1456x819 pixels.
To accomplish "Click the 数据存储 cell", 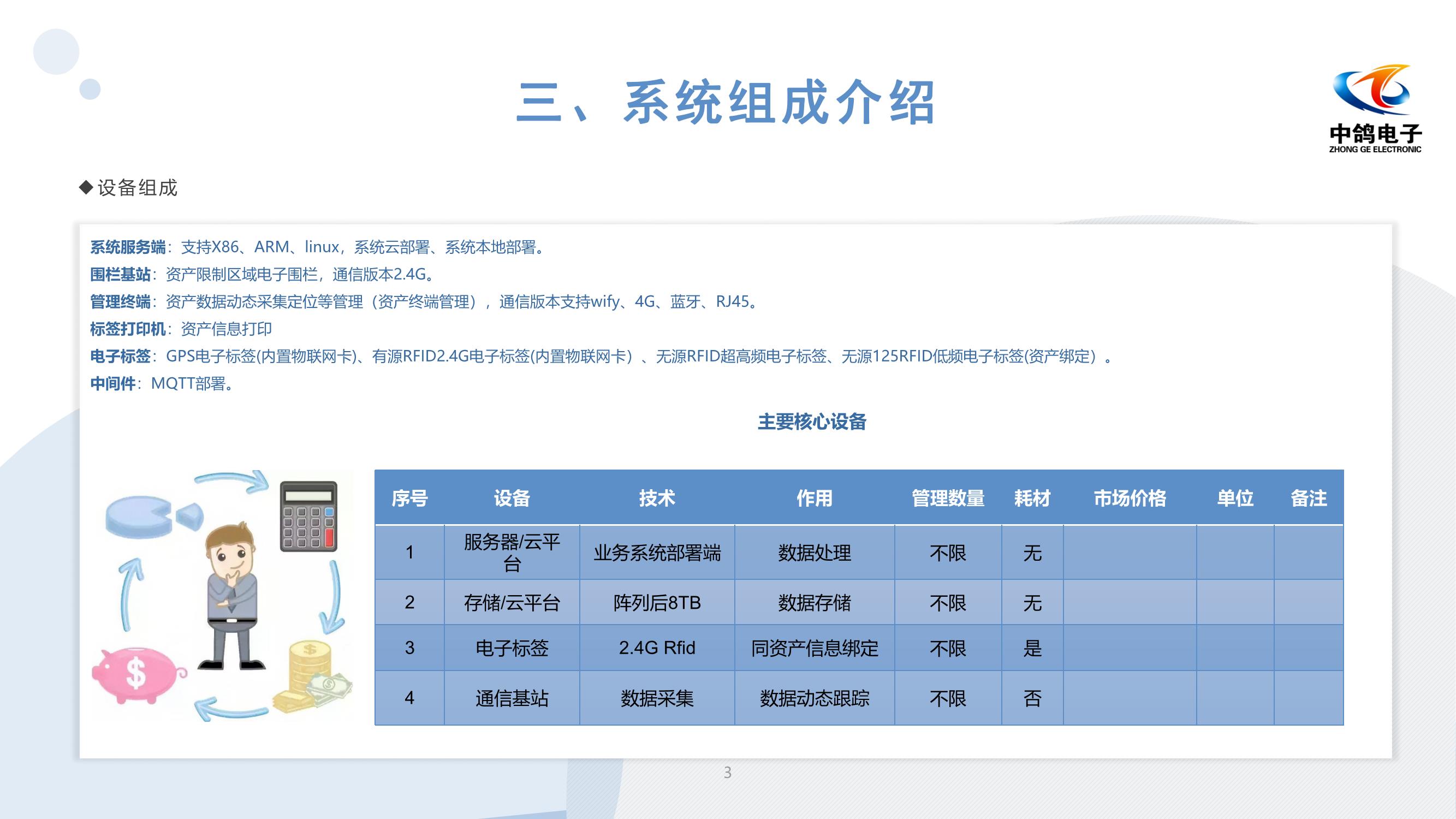I will pyautogui.click(x=815, y=603).
